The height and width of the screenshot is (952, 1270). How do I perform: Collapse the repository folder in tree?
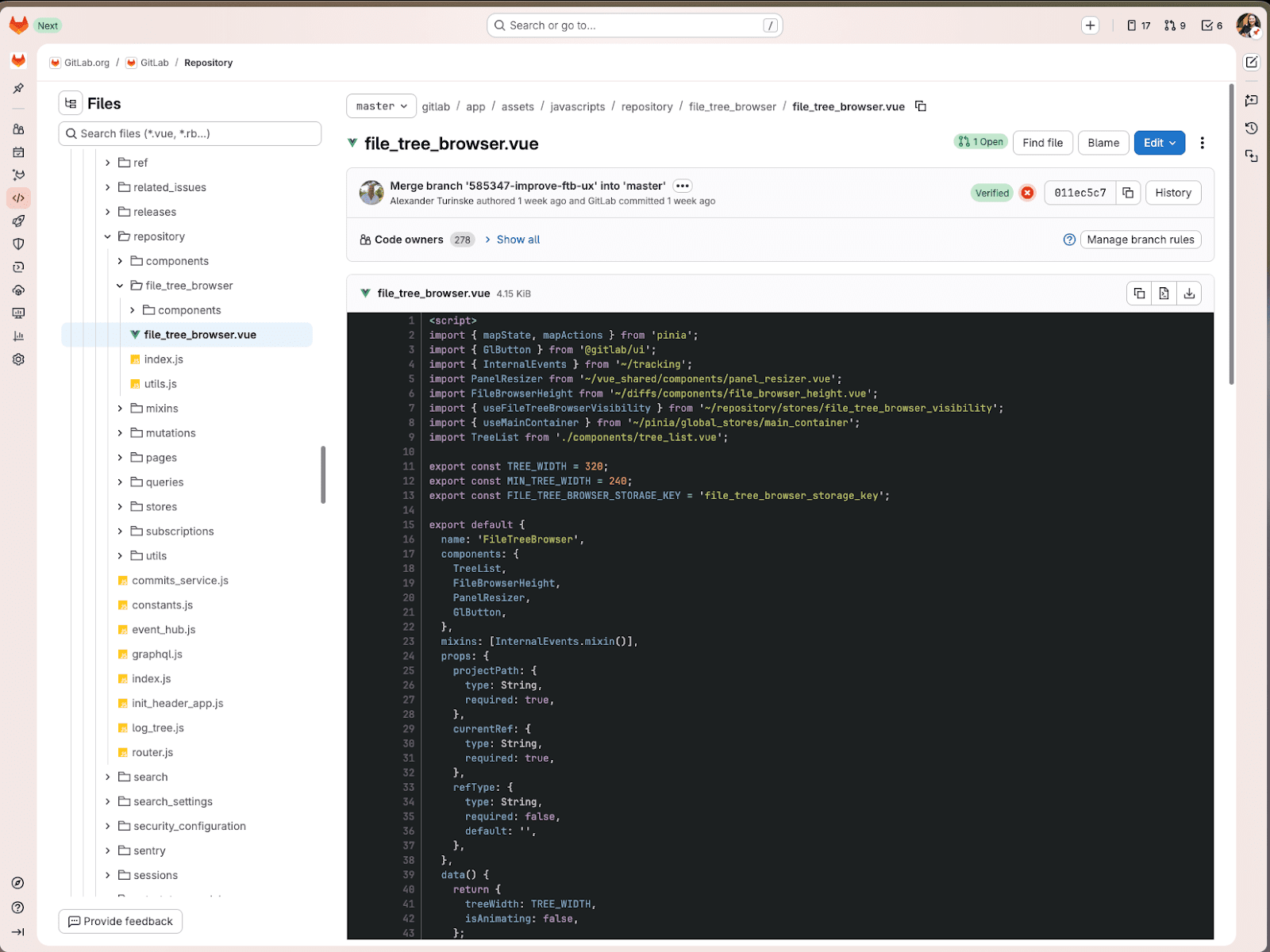(x=108, y=236)
